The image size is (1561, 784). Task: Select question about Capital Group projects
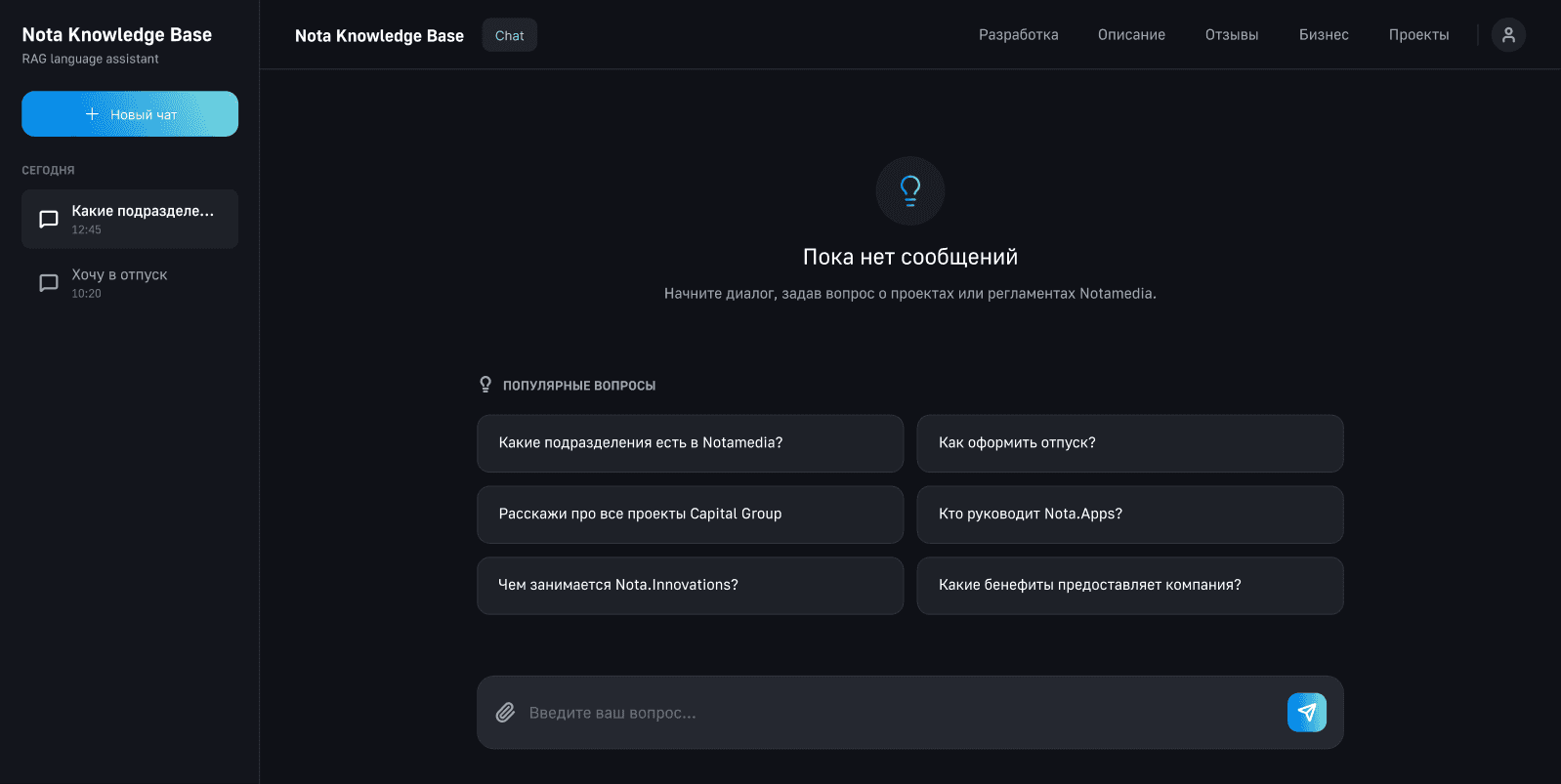(690, 515)
